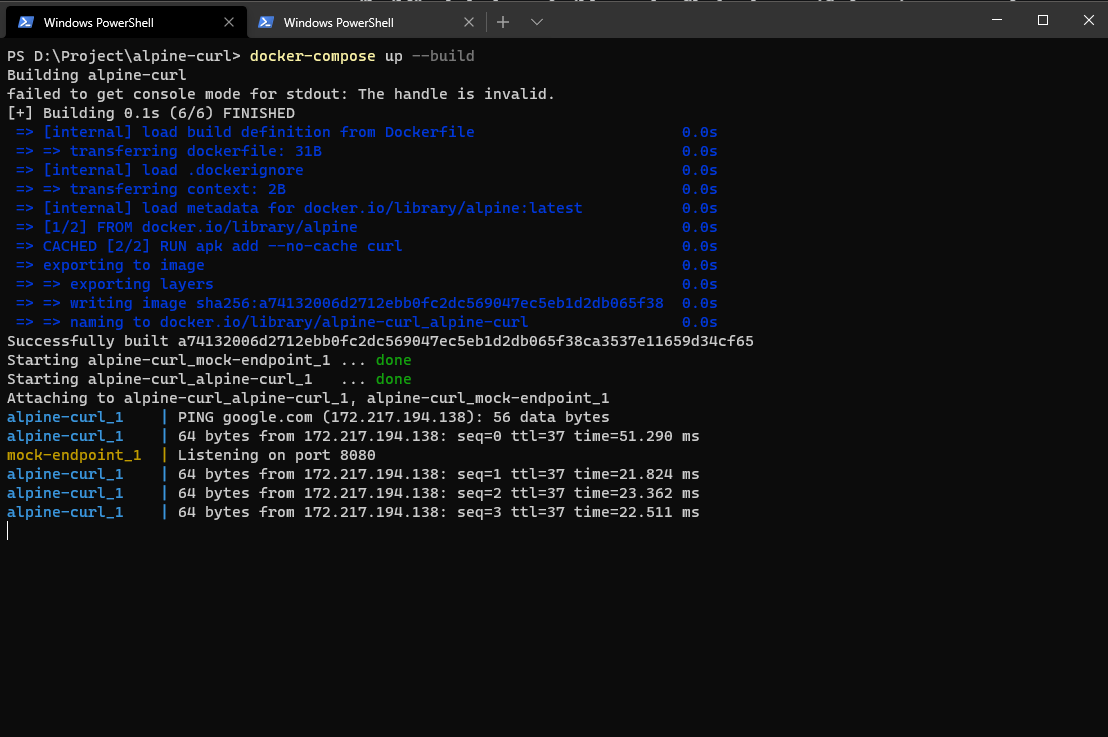1108x737 pixels.
Task: Click the 'seq=1' ping reply line
Action: tap(353, 475)
